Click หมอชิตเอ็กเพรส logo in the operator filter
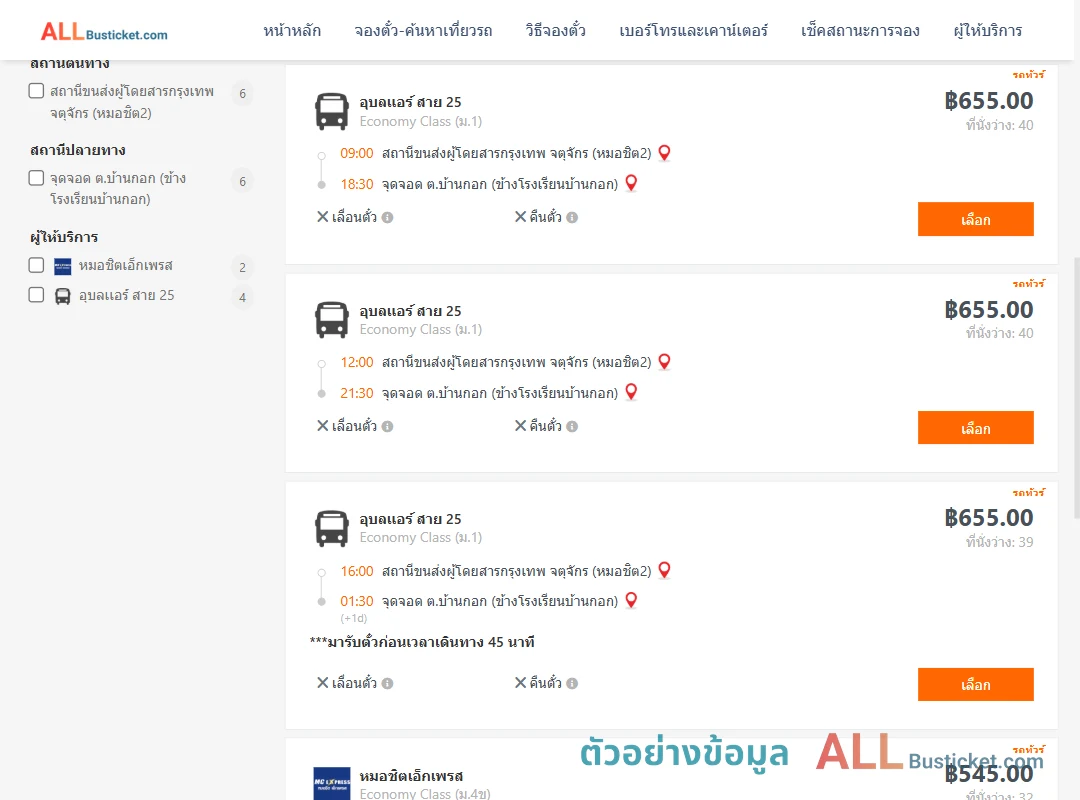The image size is (1080, 800). point(63,266)
